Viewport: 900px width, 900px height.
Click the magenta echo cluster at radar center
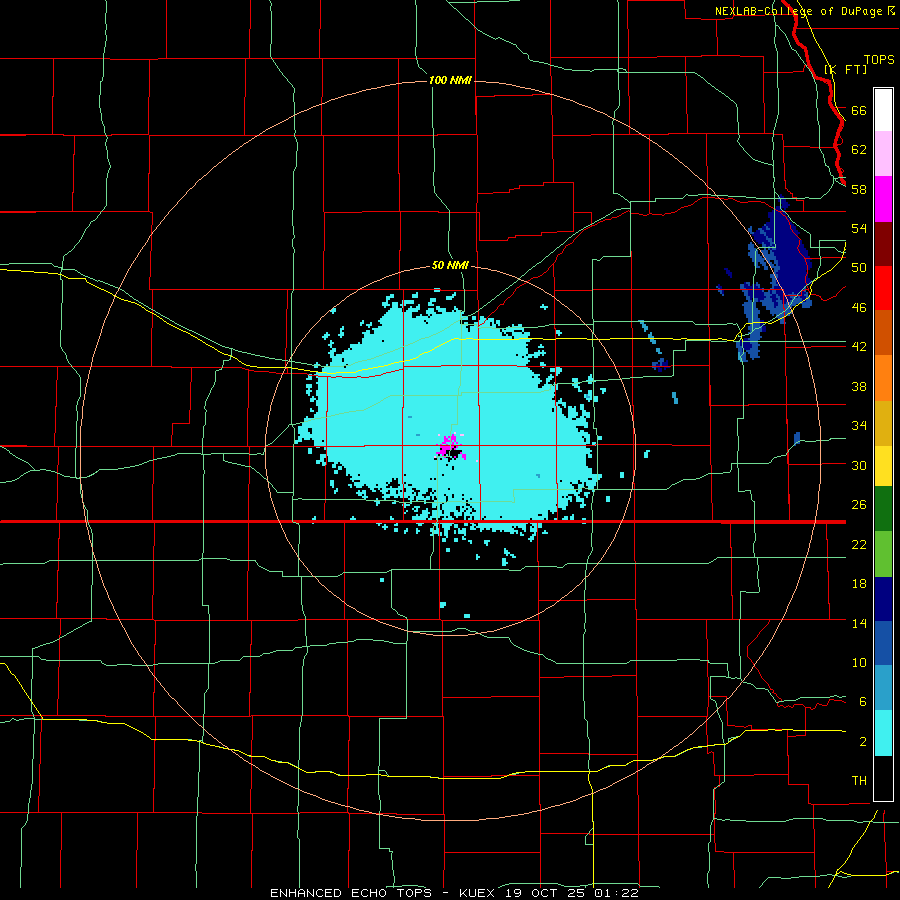451,447
